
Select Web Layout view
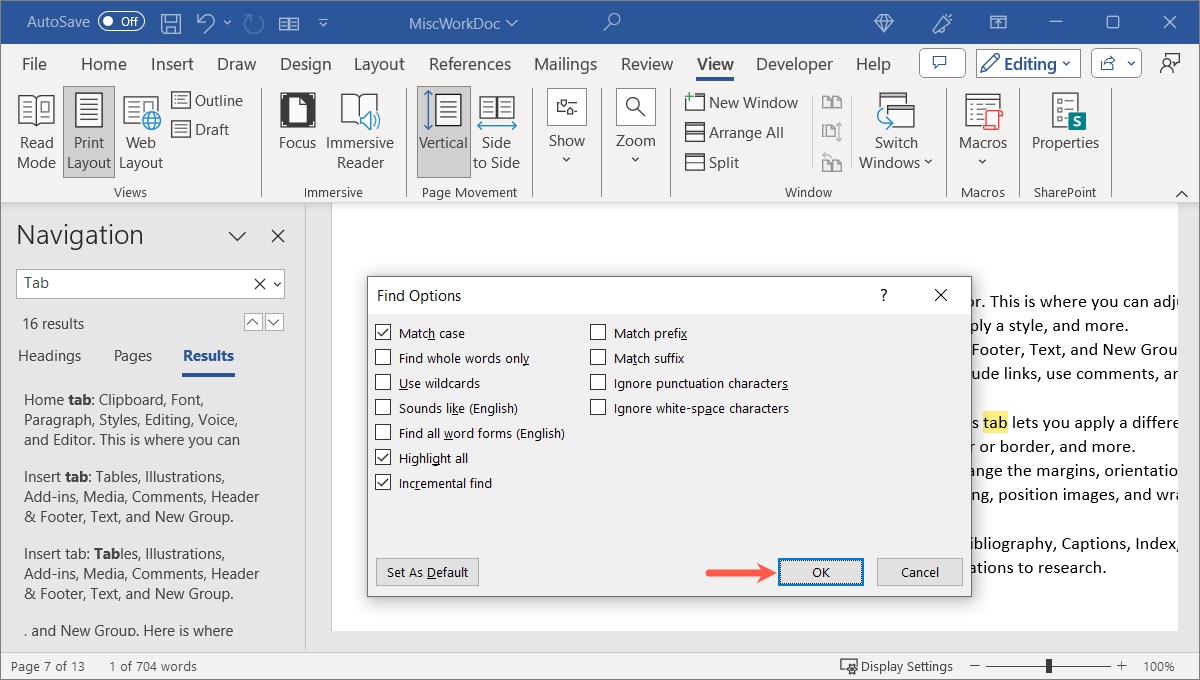(140, 131)
